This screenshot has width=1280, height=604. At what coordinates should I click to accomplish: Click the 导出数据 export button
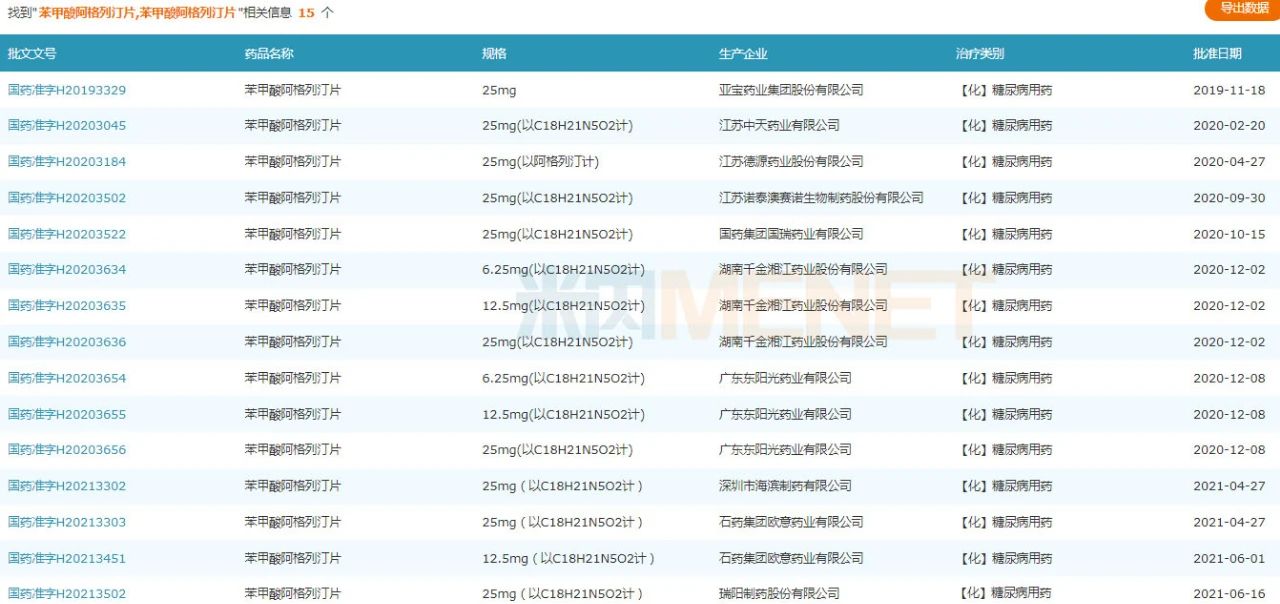tap(1243, 8)
